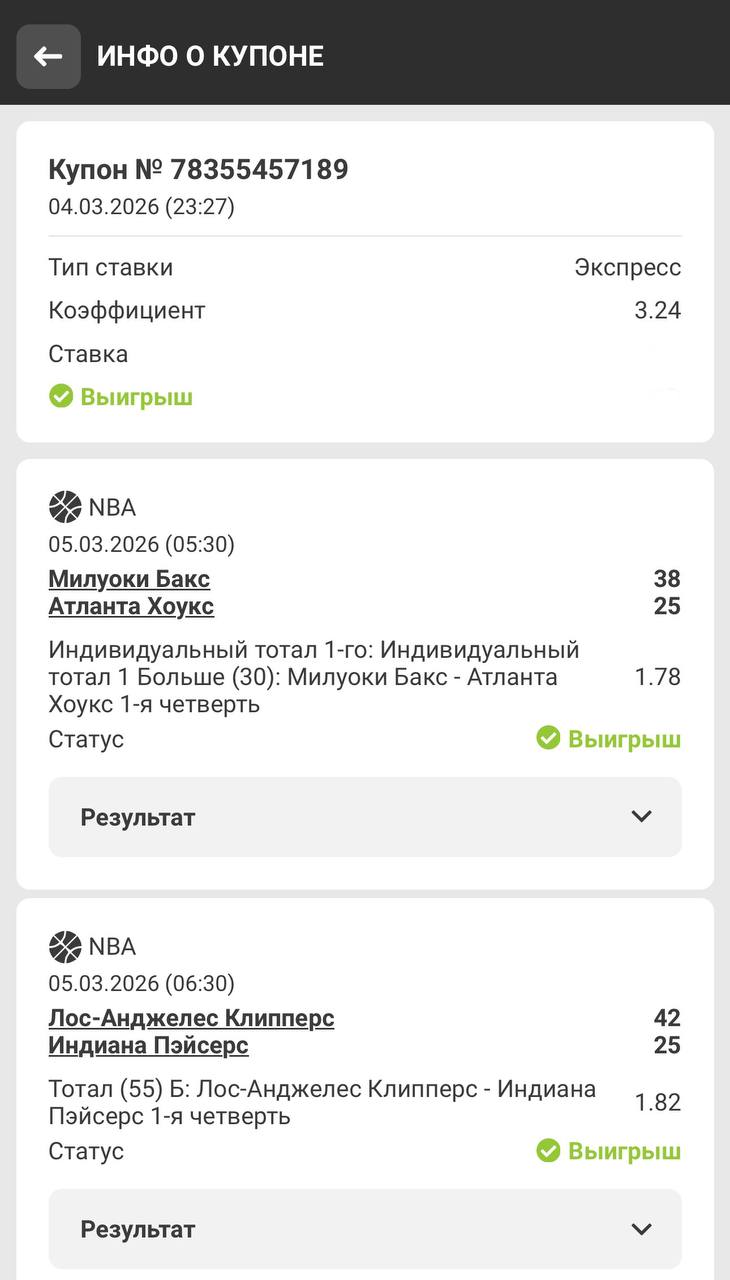Expand Результат for the Bucks–Hawks bet
Screen dimensions: 730x1280
pos(365,817)
